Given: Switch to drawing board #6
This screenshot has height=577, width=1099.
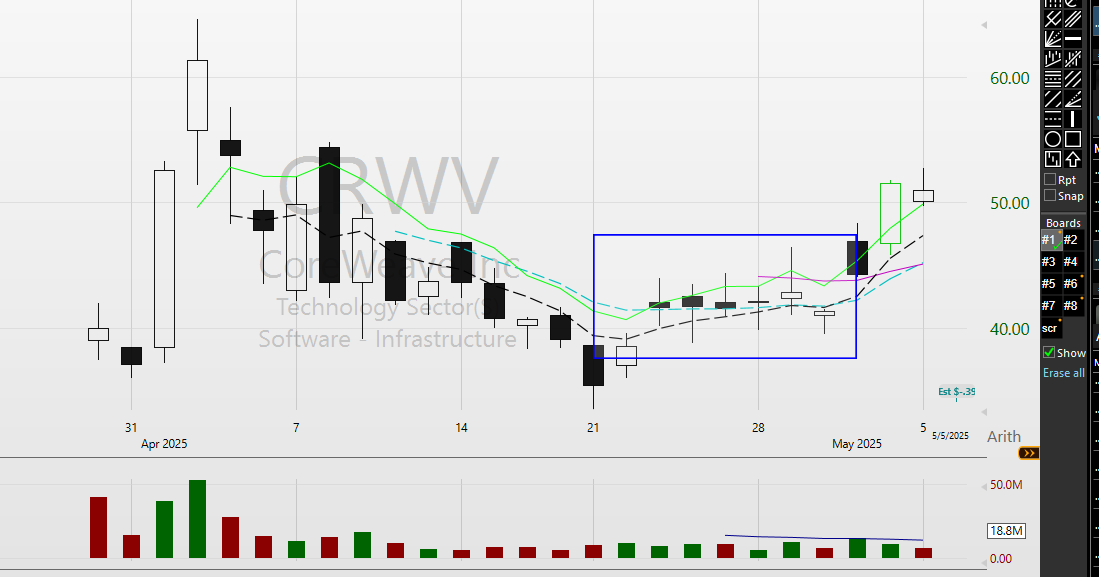Looking at the screenshot, I should pyautogui.click(x=1072, y=283).
